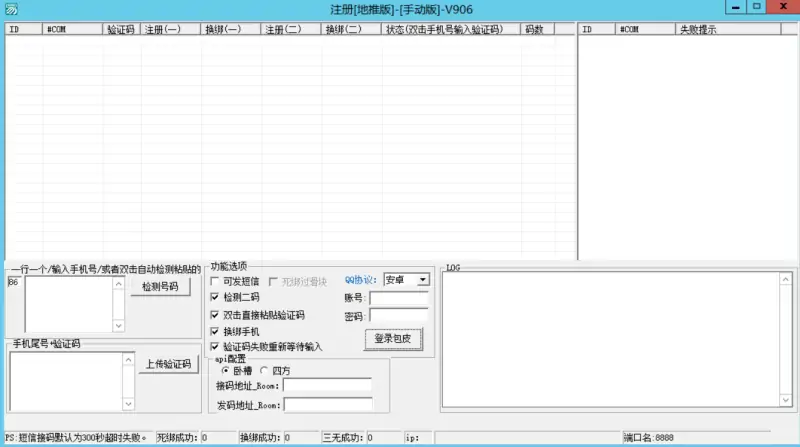Toggle the 换绑手机 checkbox
800x447 pixels.
point(215,330)
